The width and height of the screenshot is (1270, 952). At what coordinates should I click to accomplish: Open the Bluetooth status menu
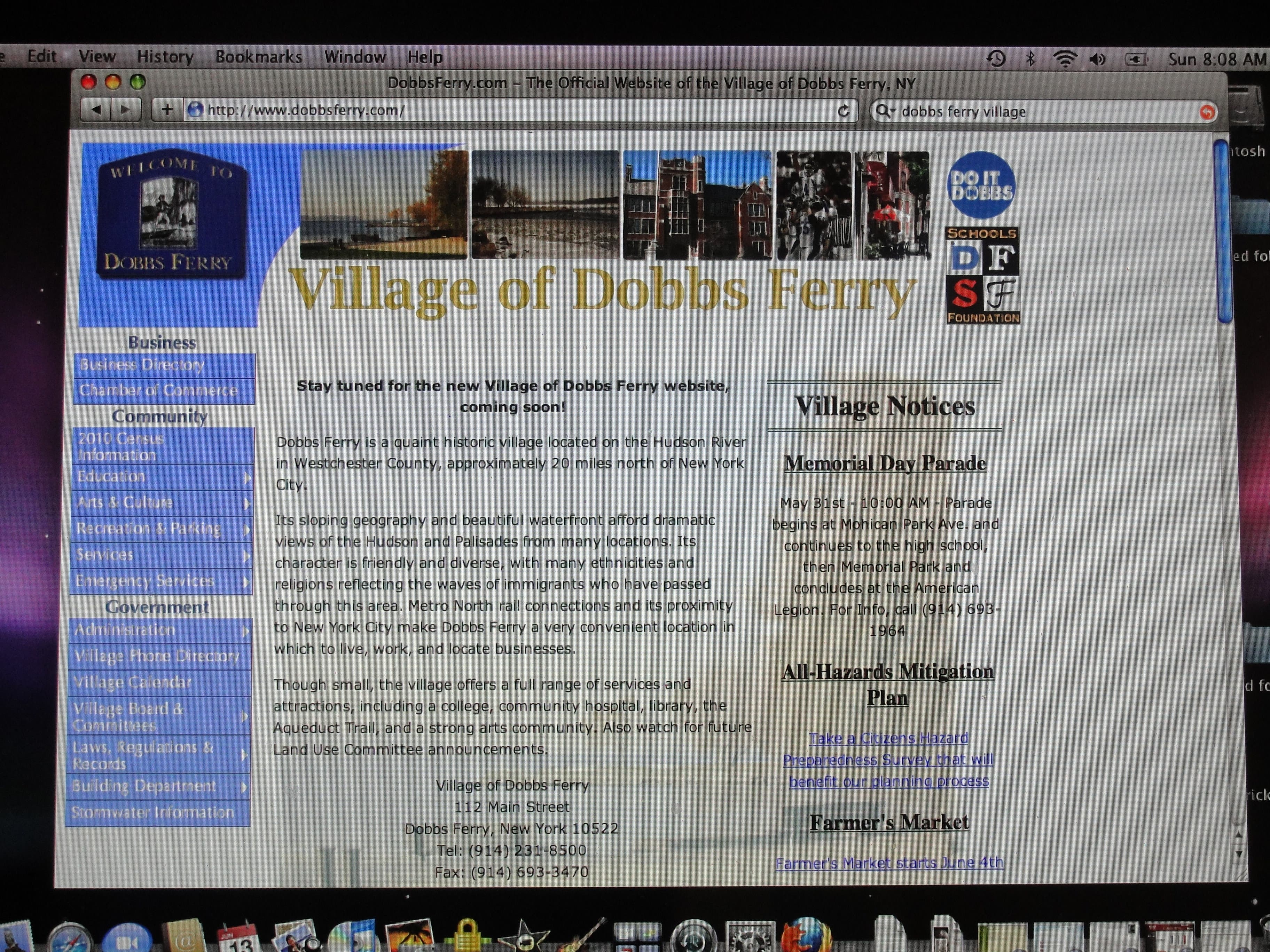click(x=1030, y=58)
